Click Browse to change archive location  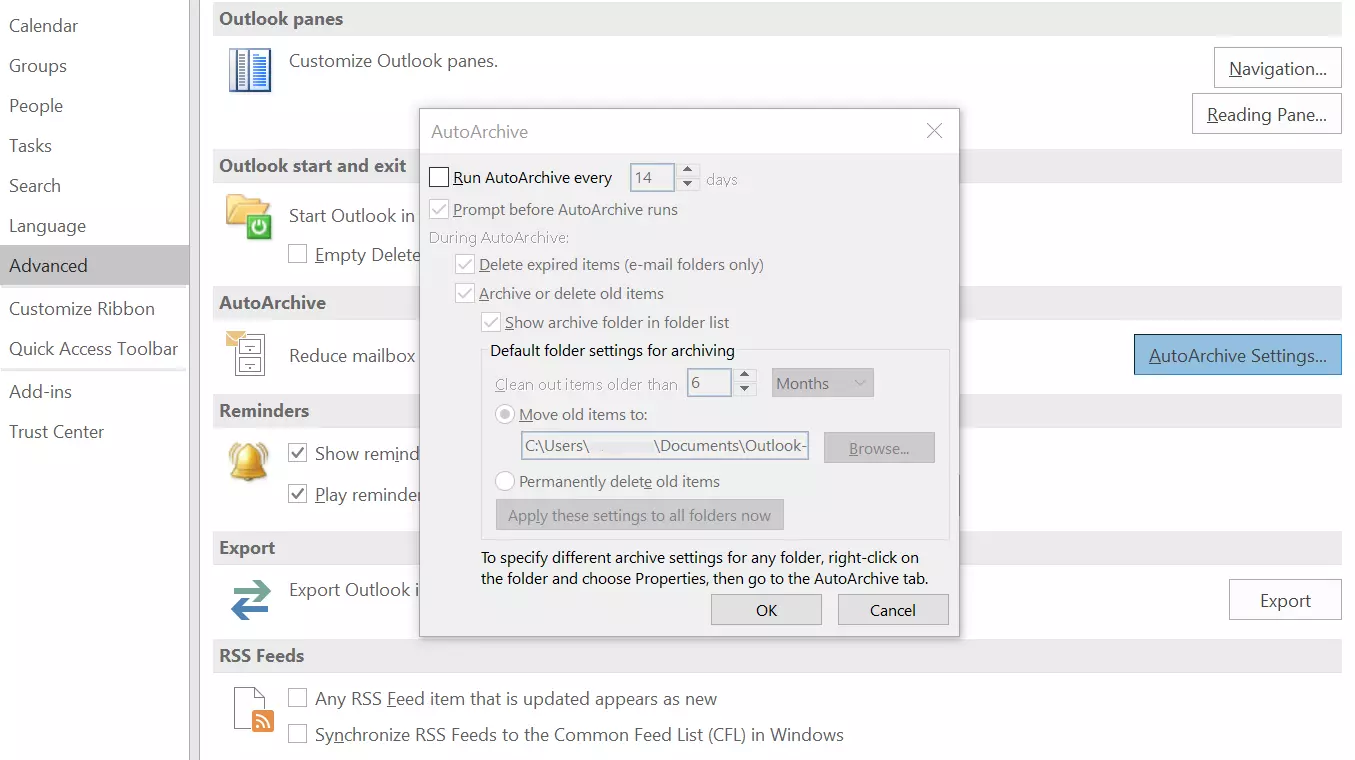pyautogui.click(x=878, y=447)
